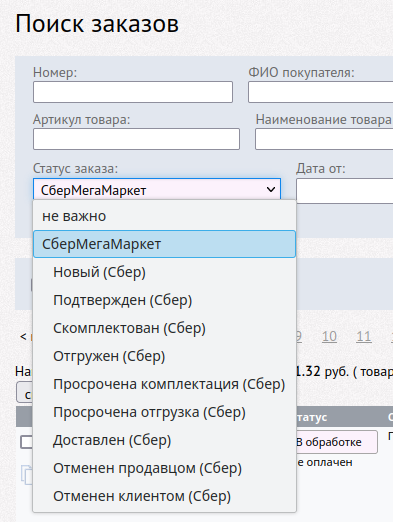
Task: Select Отгружен (Сбер) option
Action: [x=164, y=356]
